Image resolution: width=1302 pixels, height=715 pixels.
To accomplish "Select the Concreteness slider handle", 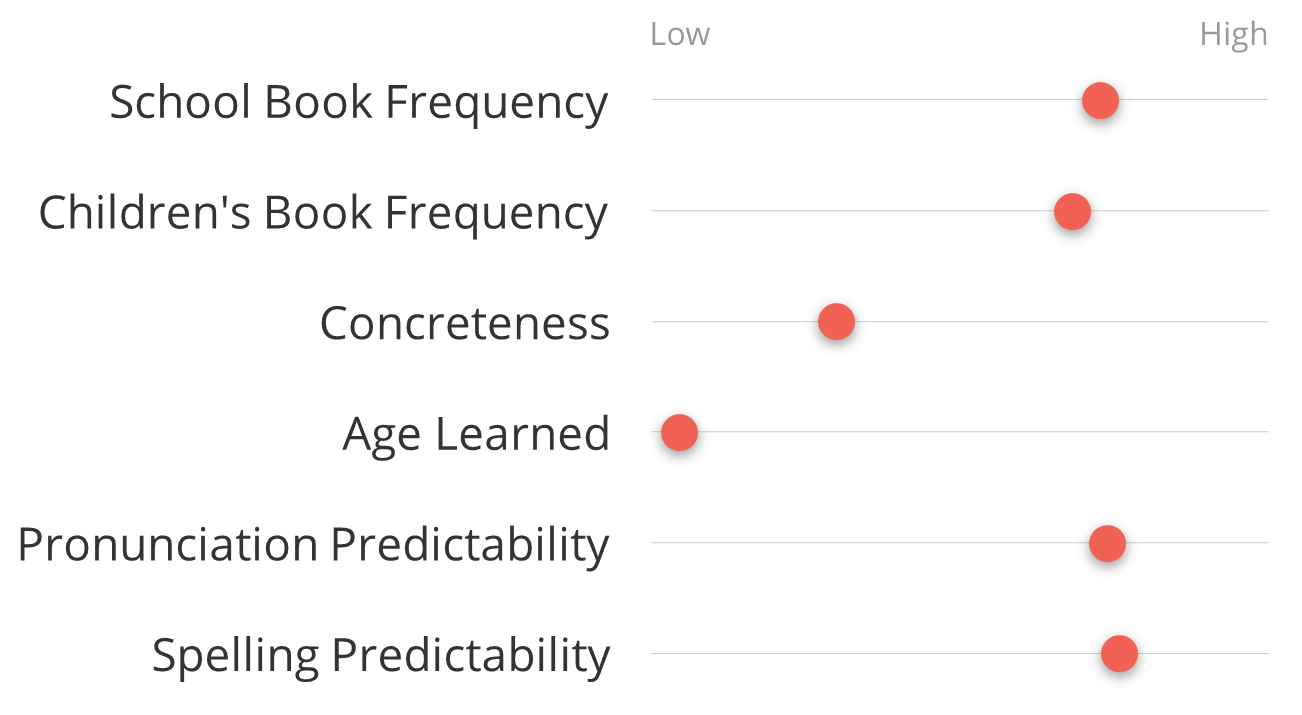I will point(836,322).
